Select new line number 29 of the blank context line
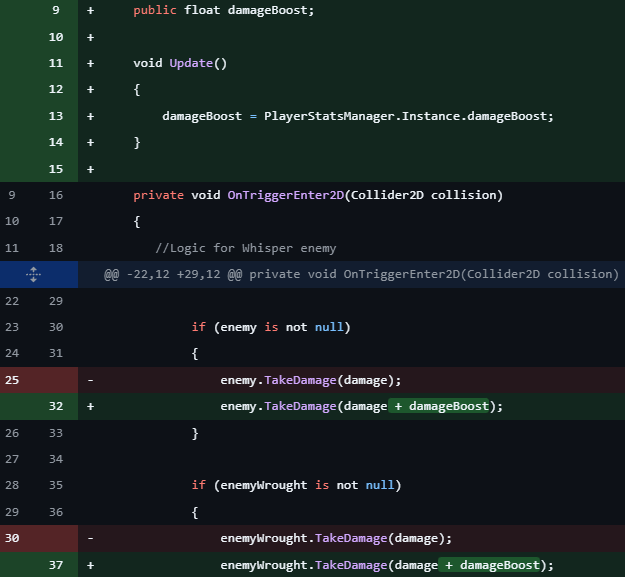625x577 pixels. (56, 301)
